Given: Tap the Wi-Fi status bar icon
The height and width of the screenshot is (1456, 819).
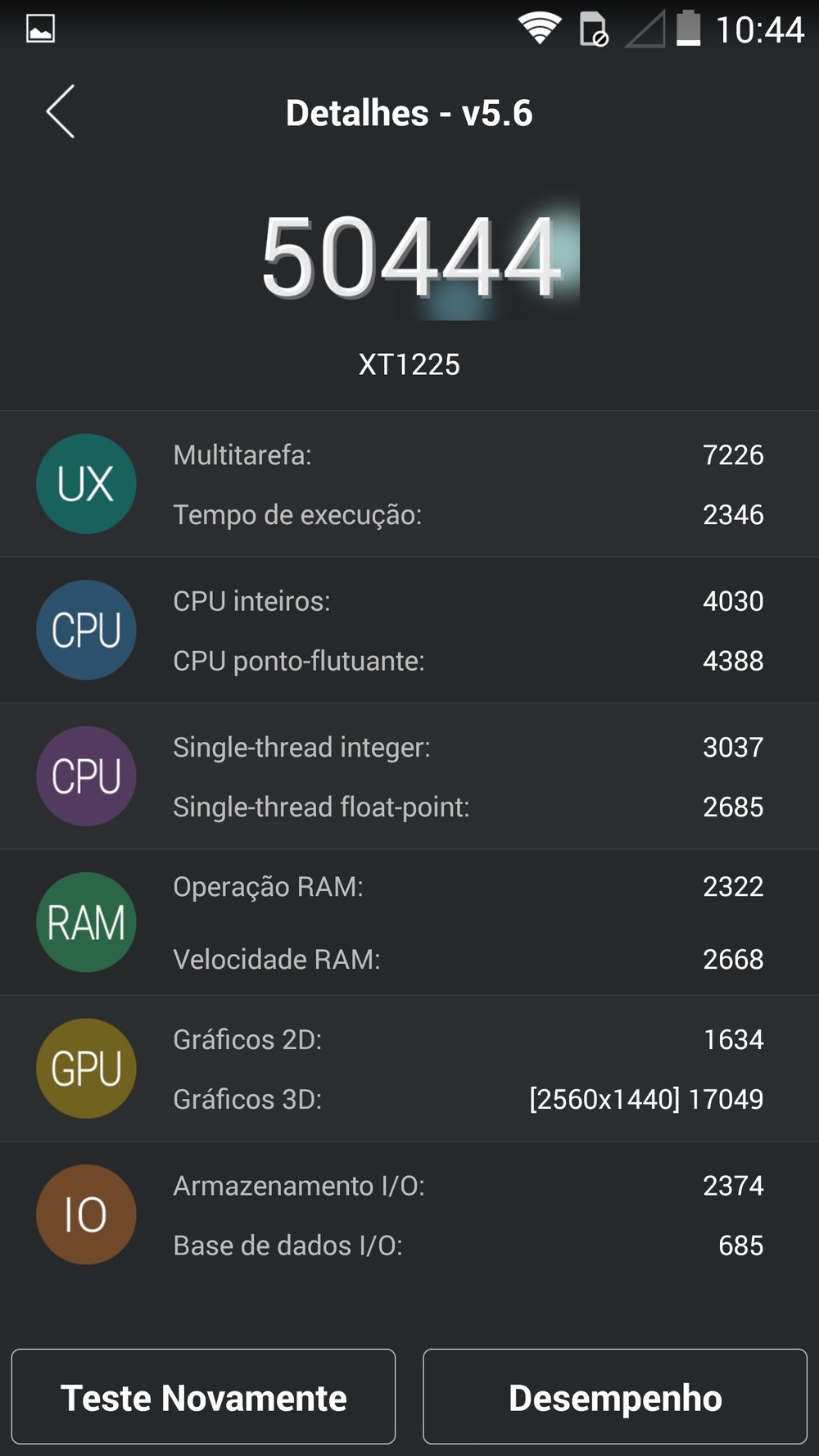Looking at the screenshot, I should pos(539,29).
